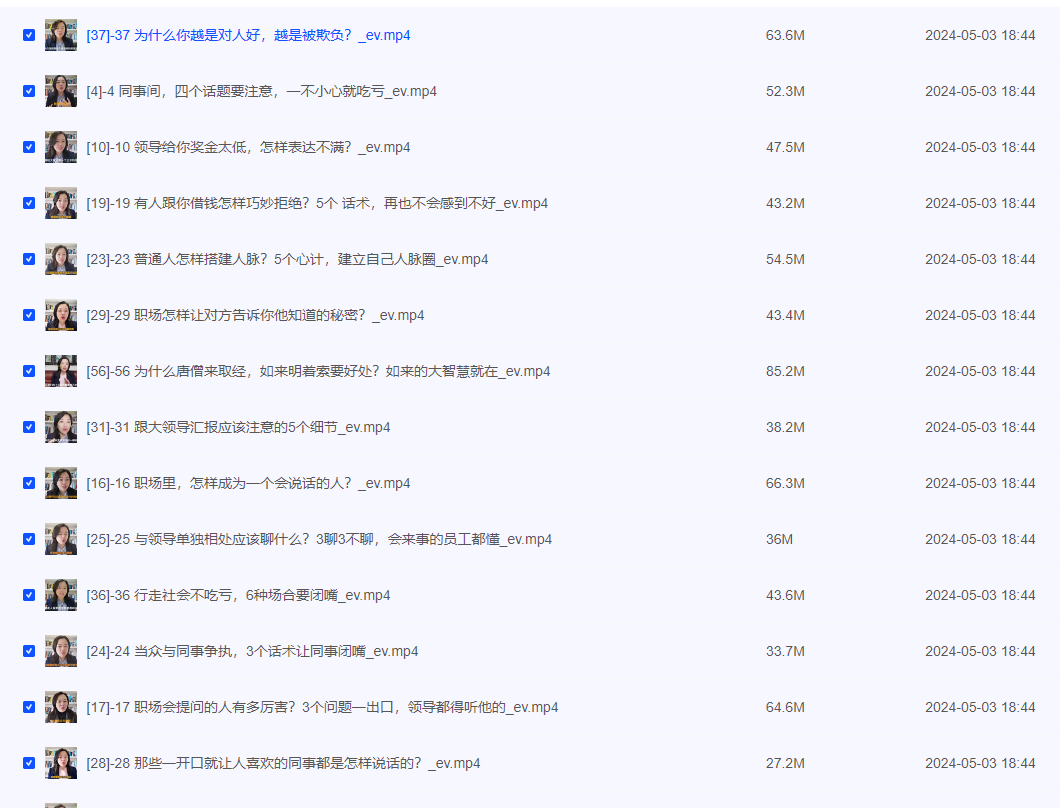1060x808 pixels.
Task: Preview the [29]-29 职场怎样让对方 thumbnail
Action: point(61,315)
